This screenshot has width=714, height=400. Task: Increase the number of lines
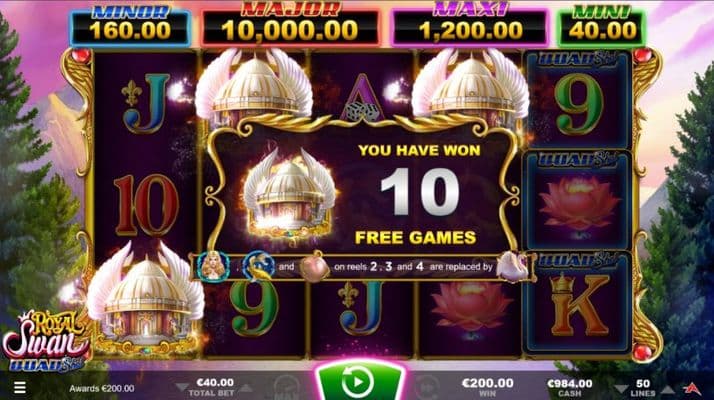(x=668, y=389)
